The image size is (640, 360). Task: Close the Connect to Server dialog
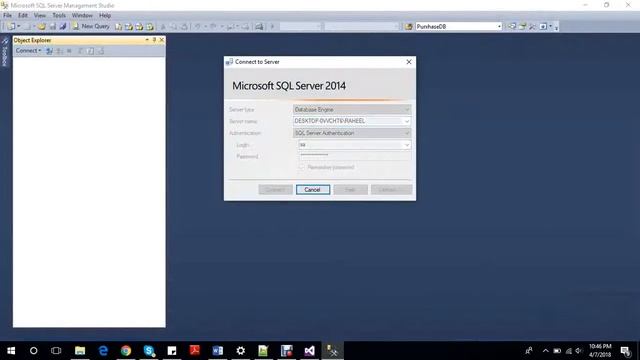tap(409, 62)
